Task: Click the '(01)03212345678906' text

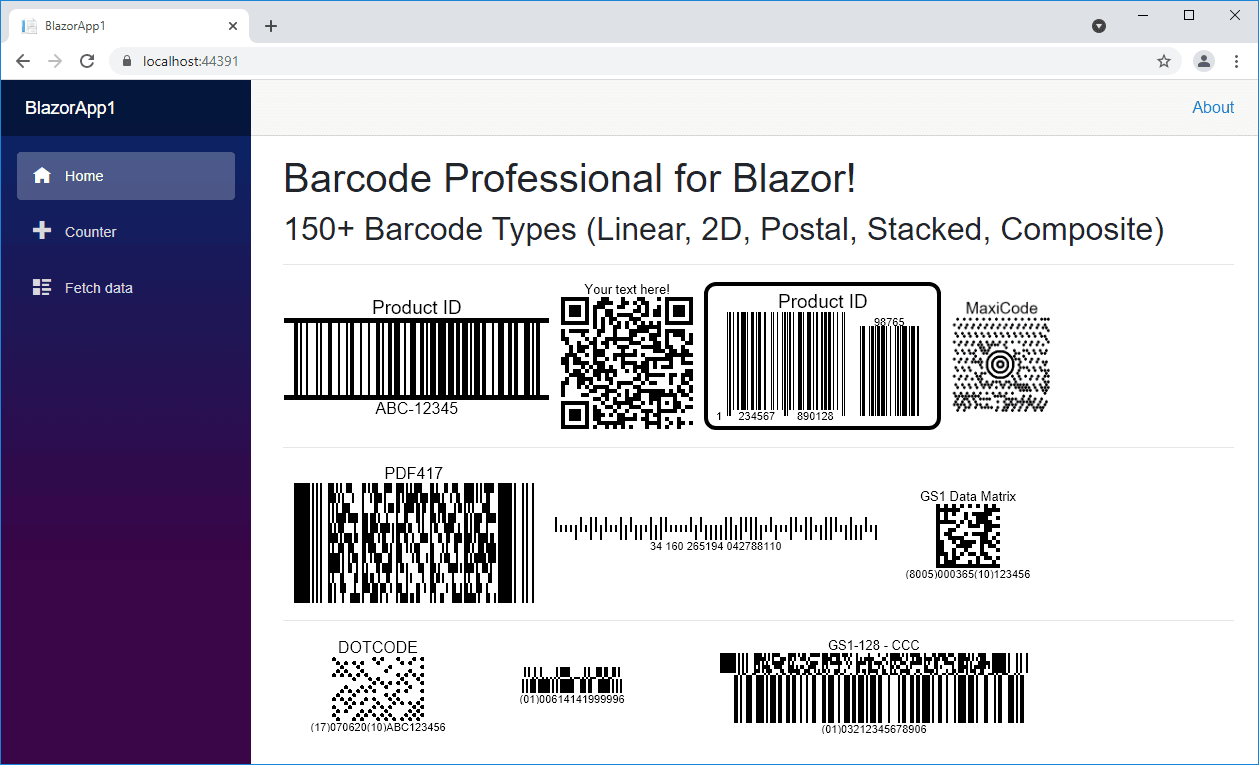Action: point(874,730)
